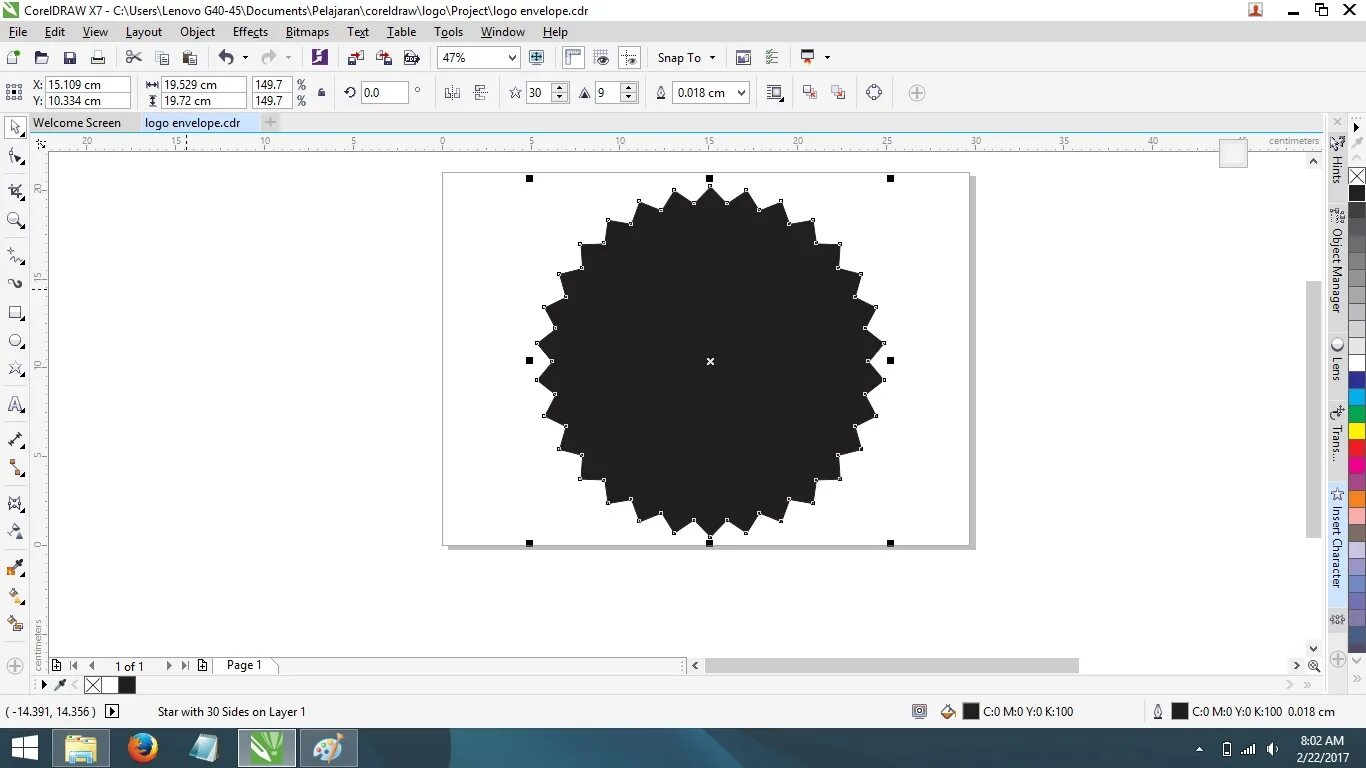This screenshot has width=1366, height=768.
Task: Select the Artistic Media tool
Action: point(16,283)
